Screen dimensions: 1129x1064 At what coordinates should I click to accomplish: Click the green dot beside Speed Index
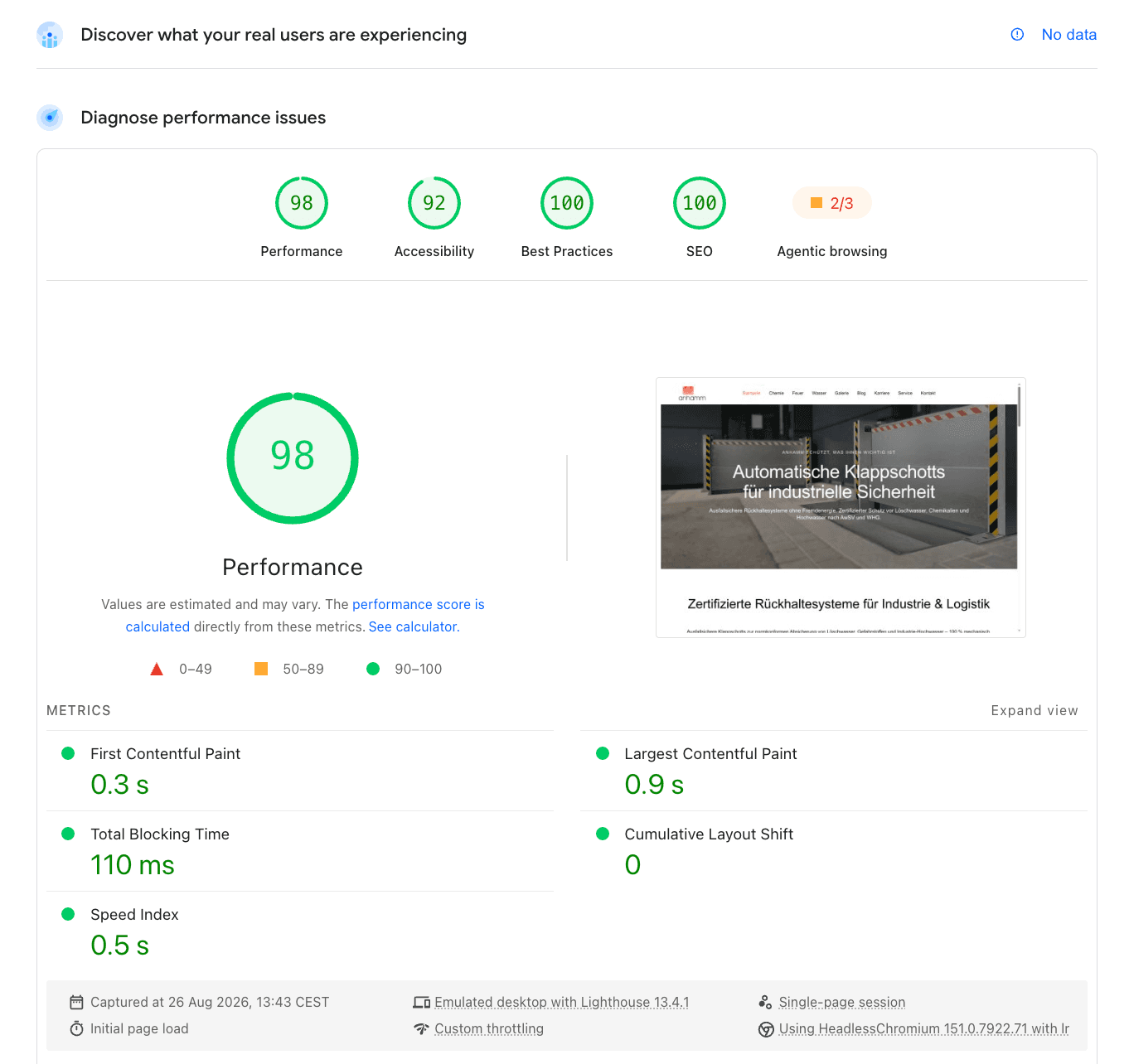(68, 914)
